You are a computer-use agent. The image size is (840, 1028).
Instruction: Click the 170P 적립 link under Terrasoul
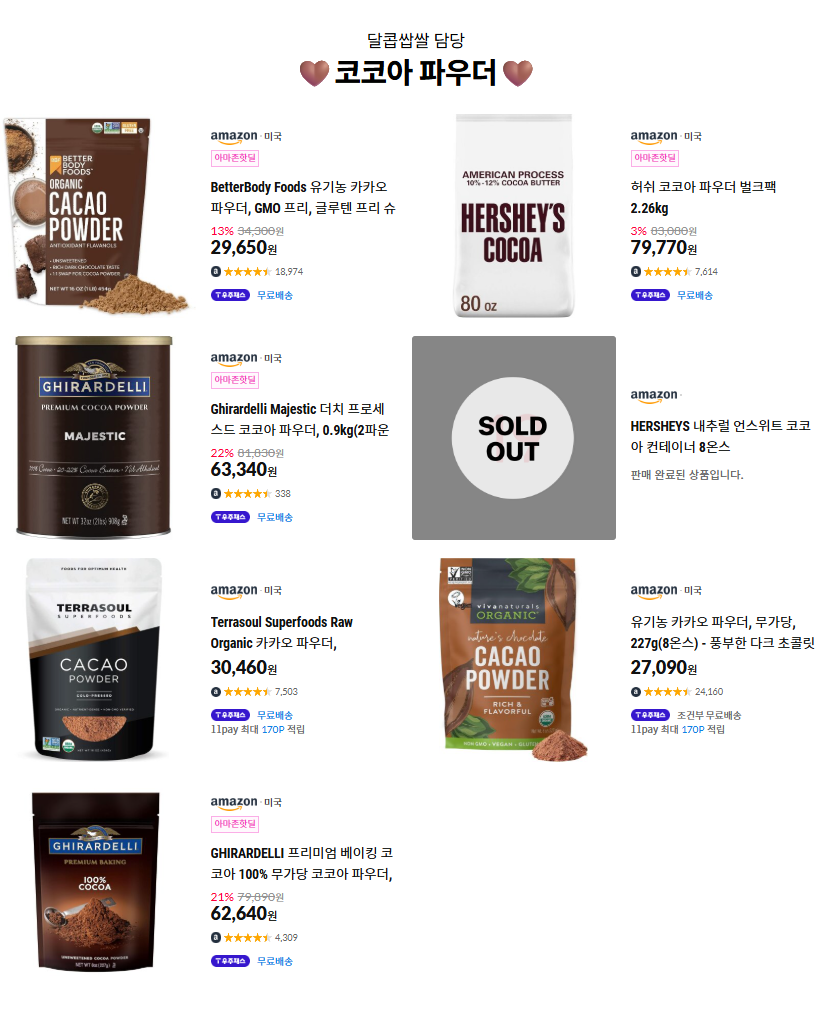pos(283,730)
